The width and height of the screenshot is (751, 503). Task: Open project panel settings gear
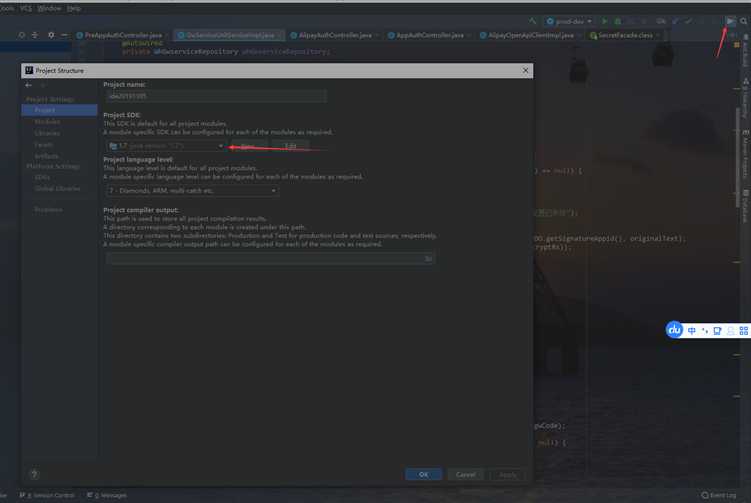pyautogui.click(x=51, y=35)
